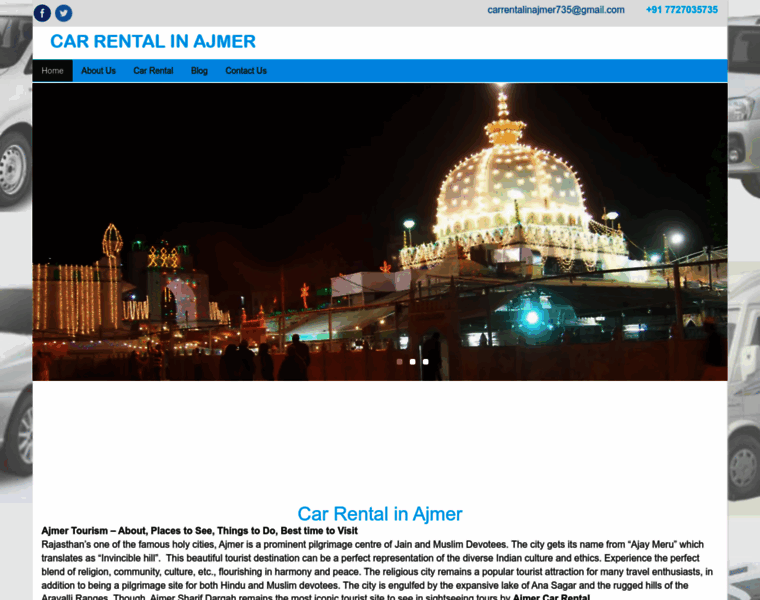760x600 pixels.
Task: Select the third slider pagination dot
Action: 426,362
